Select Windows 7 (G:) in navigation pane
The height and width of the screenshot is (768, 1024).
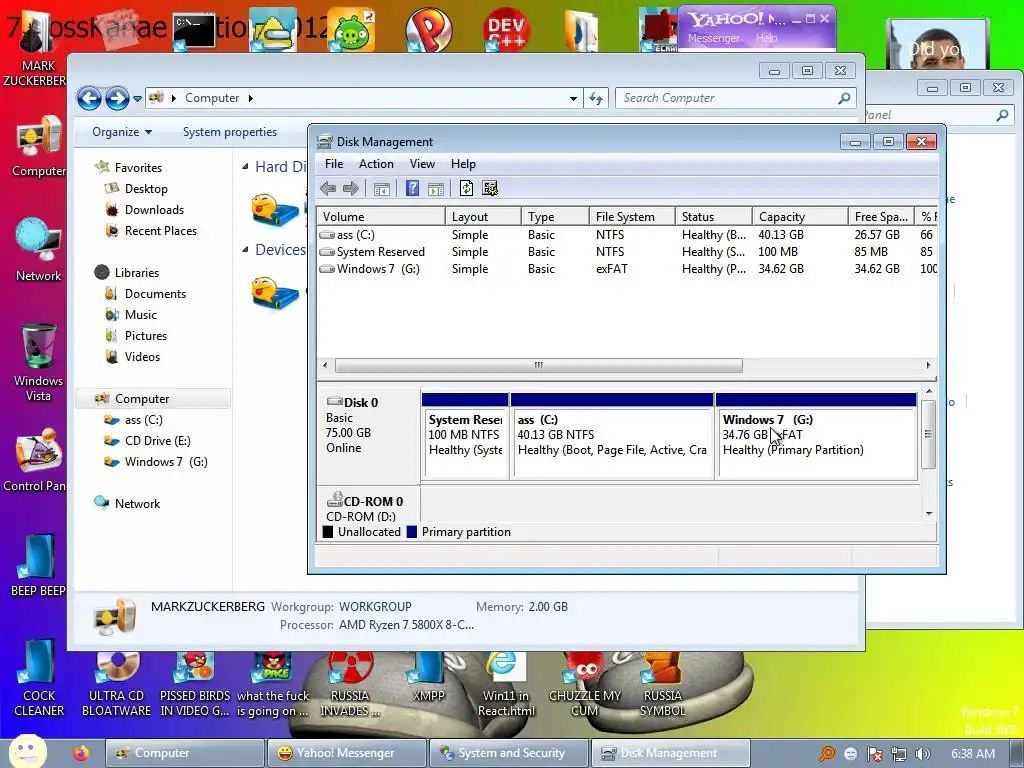[x=166, y=462]
